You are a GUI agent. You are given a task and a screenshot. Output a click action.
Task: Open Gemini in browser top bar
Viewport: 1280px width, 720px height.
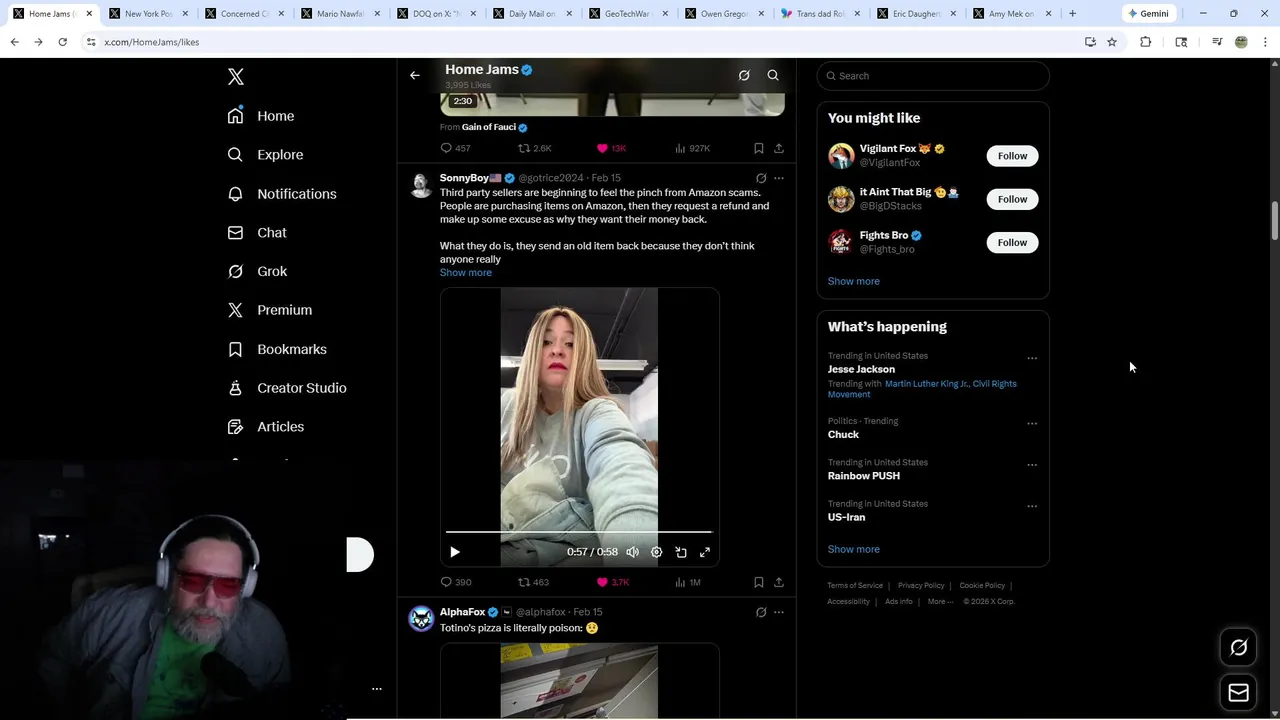point(1148,14)
